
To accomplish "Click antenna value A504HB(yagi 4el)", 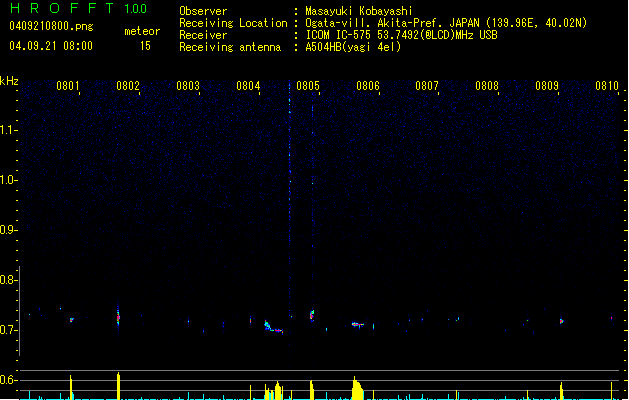I will (353, 47).
